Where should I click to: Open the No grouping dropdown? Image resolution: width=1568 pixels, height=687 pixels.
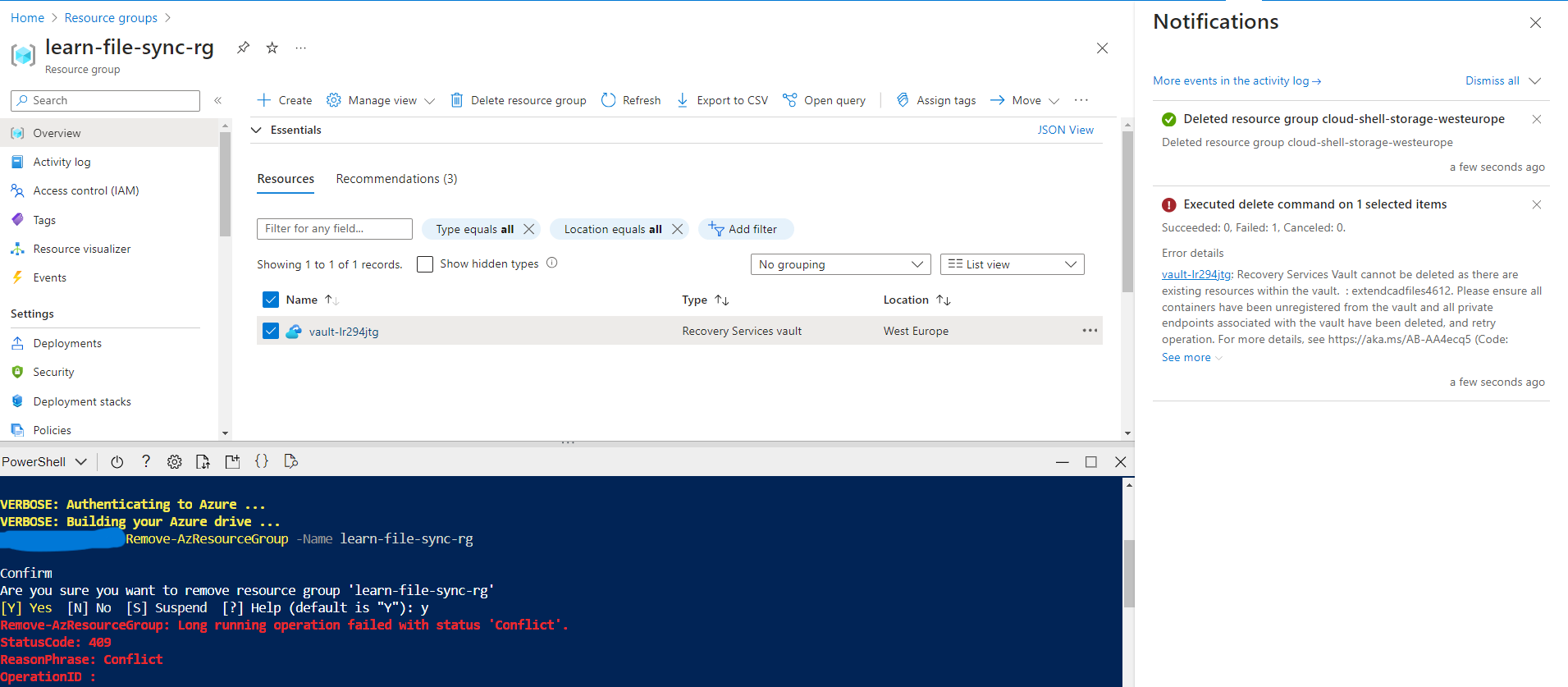[841, 264]
